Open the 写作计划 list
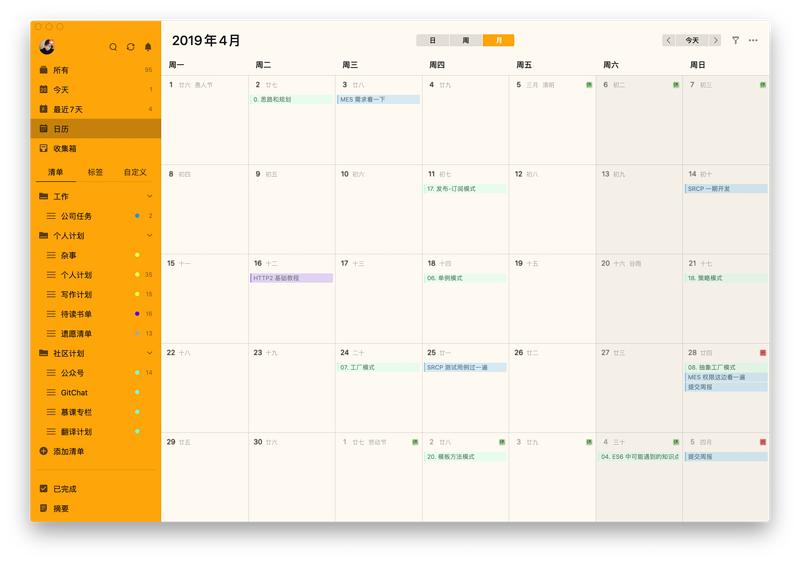Viewport: 800px width, 562px height. pos(96,294)
